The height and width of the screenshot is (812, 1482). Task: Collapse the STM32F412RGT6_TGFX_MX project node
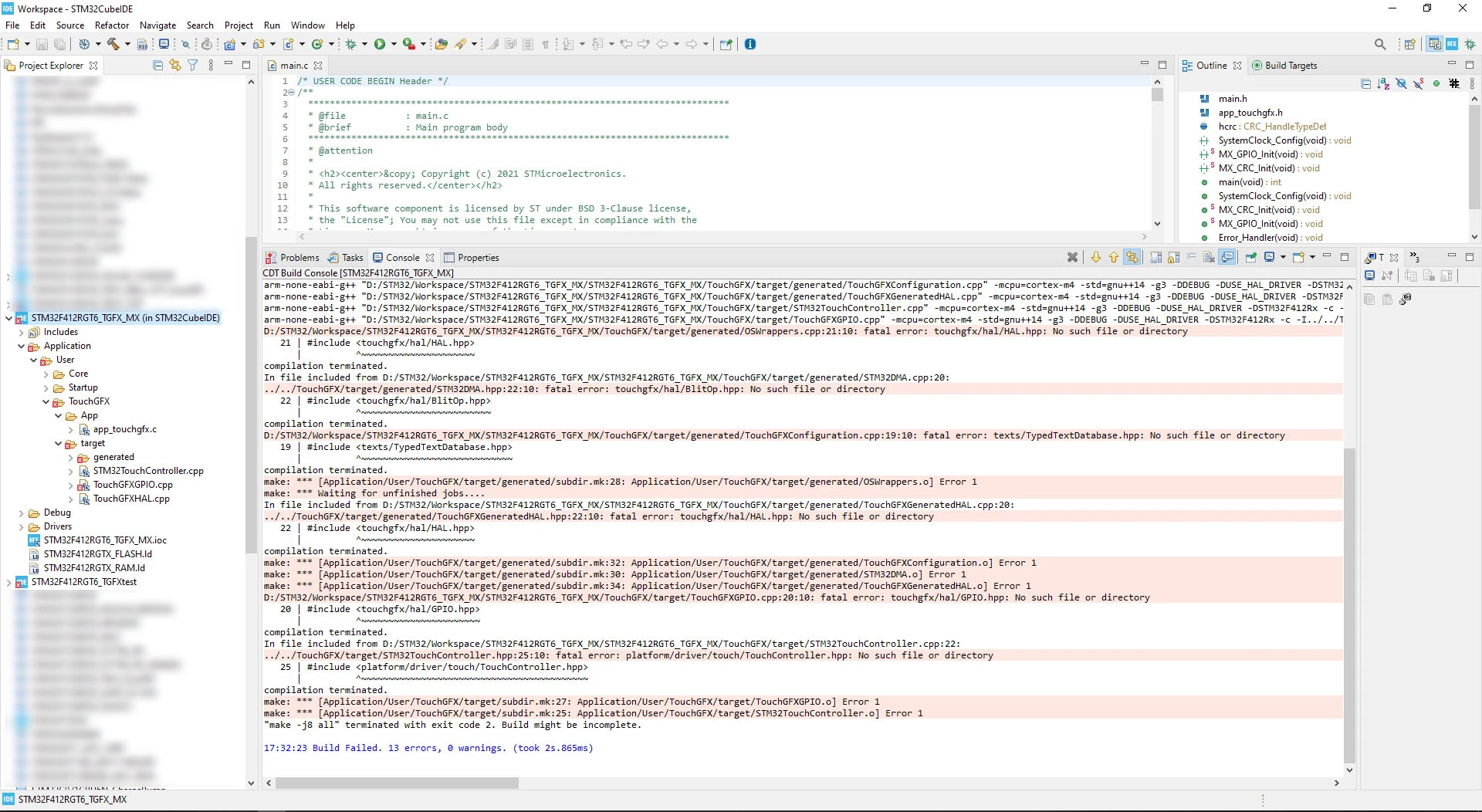point(8,318)
